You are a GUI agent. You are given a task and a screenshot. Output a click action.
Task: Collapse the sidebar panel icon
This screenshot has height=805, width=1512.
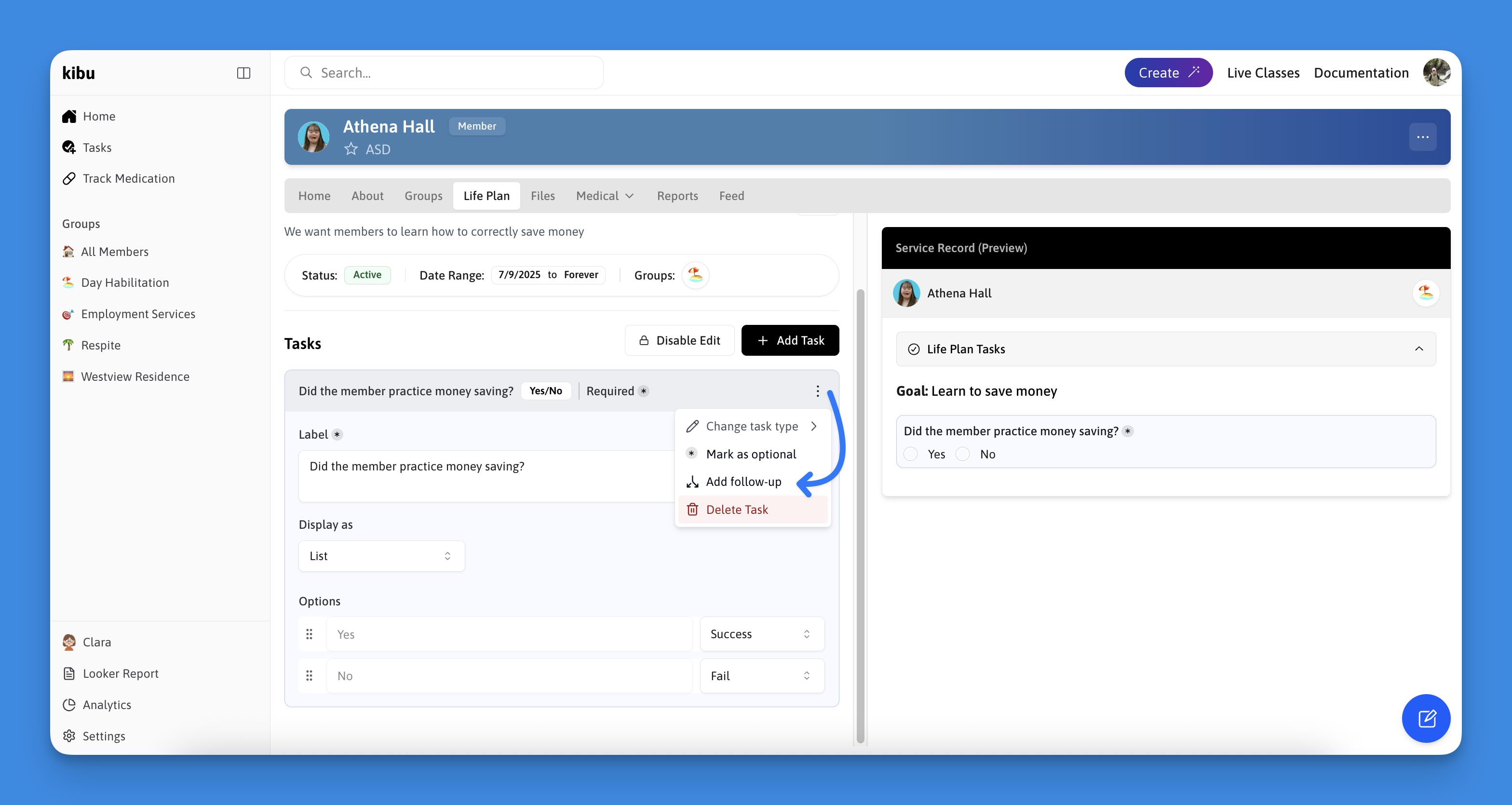coord(243,73)
